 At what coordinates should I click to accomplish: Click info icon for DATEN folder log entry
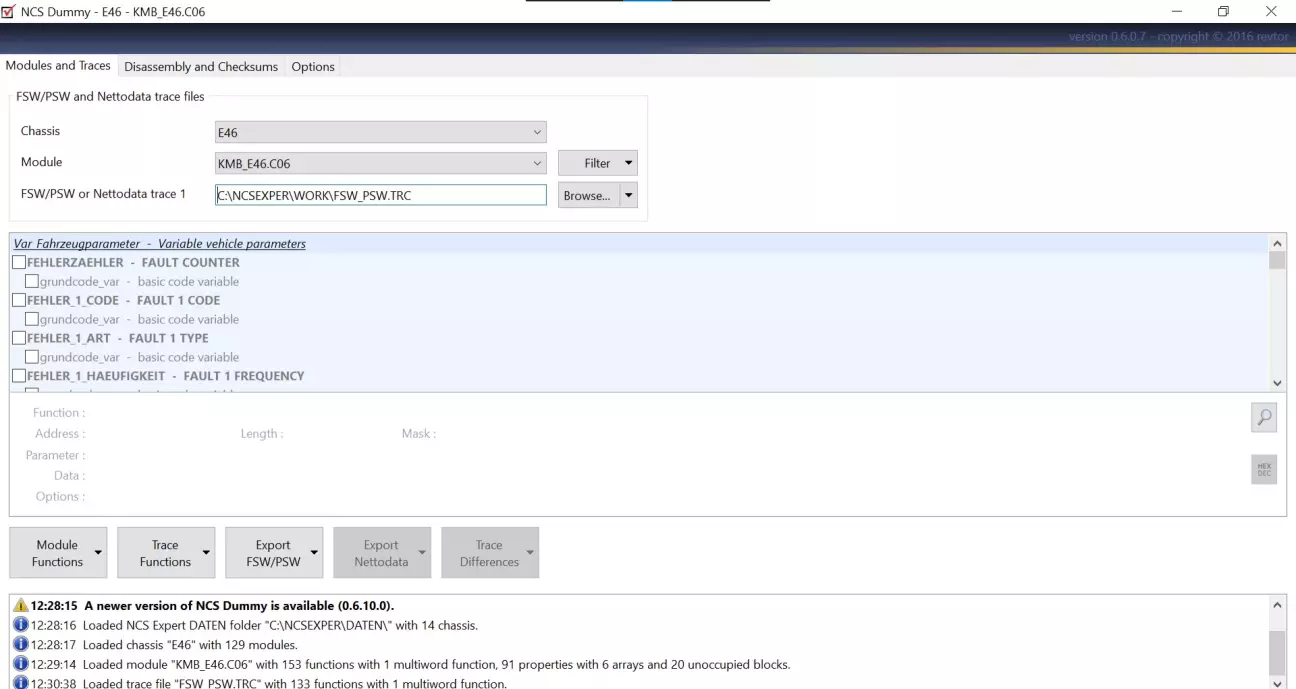coord(20,625)
